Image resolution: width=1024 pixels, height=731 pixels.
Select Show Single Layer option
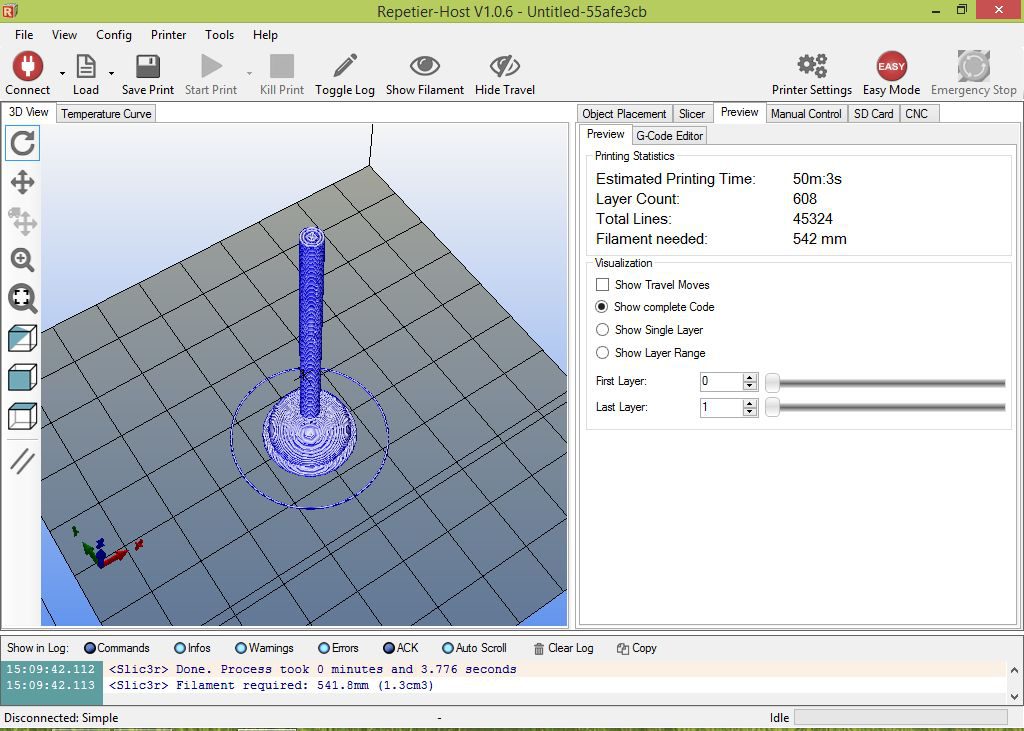point(602,330)
